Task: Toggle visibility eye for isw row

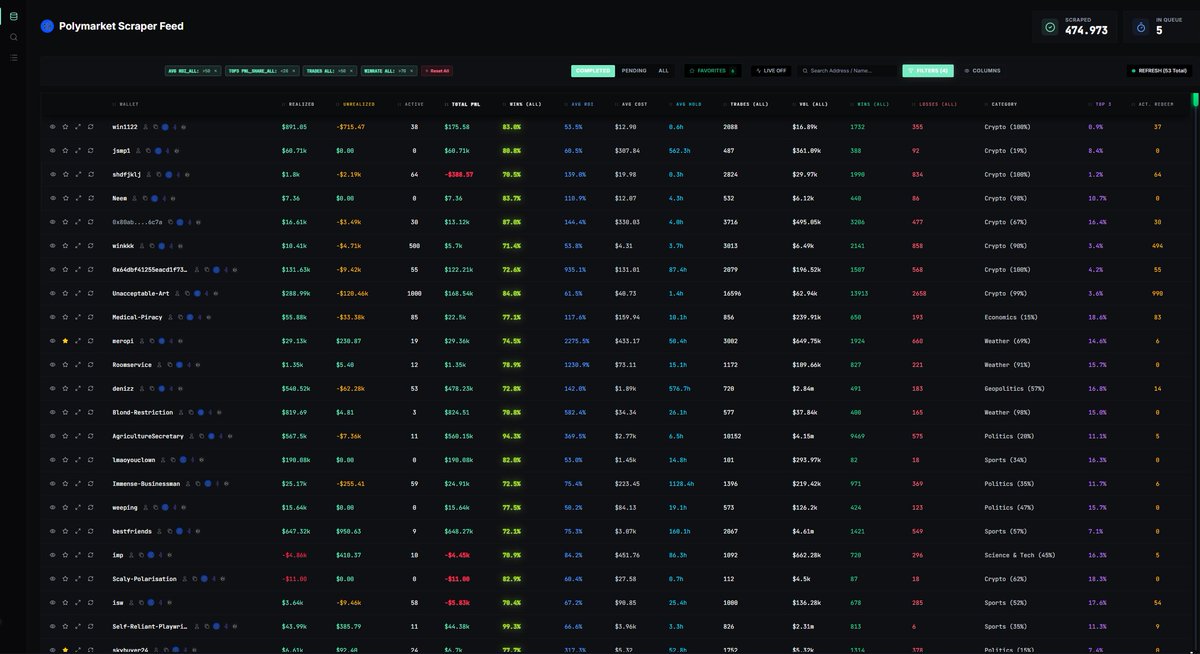Action: pyautogui.click(x=52, y=603)
